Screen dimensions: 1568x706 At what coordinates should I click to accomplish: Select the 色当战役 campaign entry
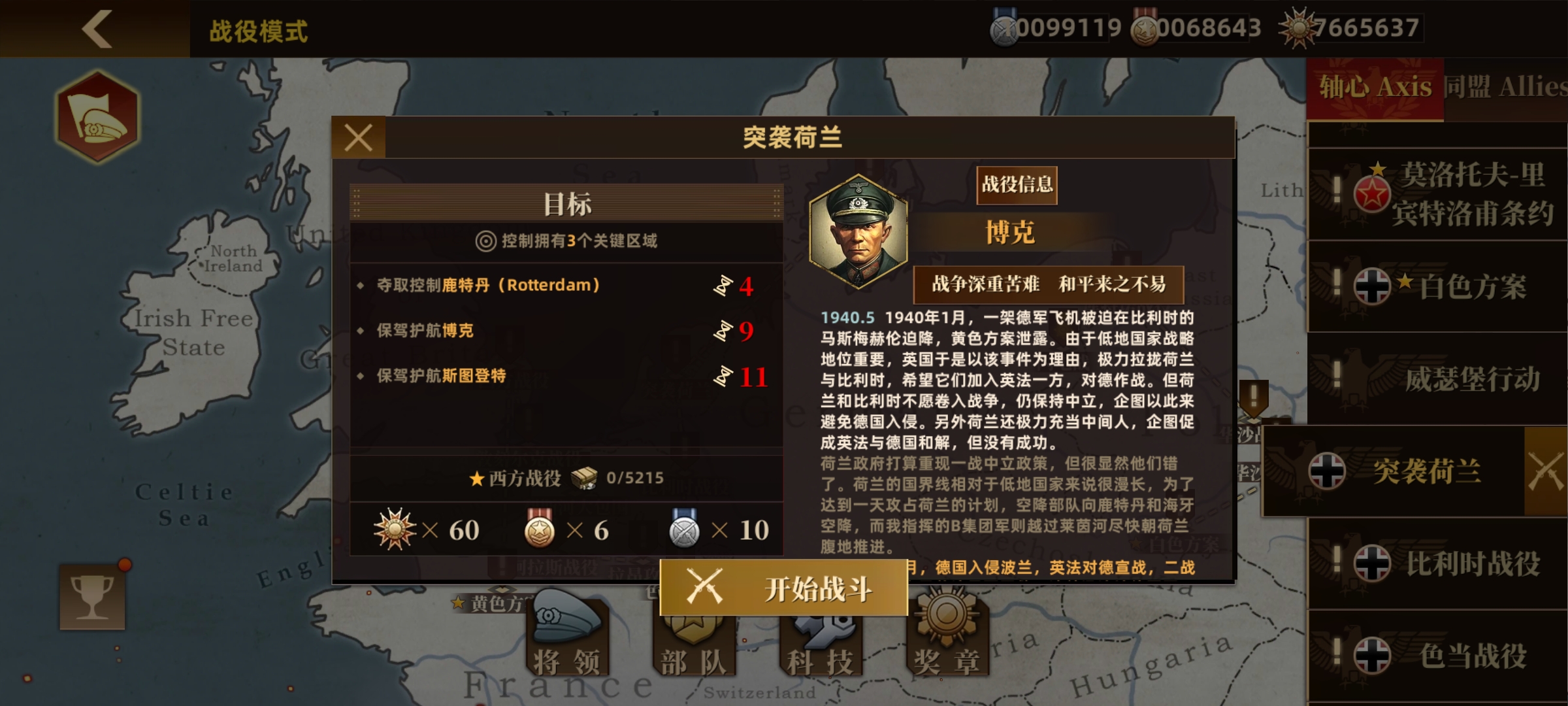(1437, 656)
